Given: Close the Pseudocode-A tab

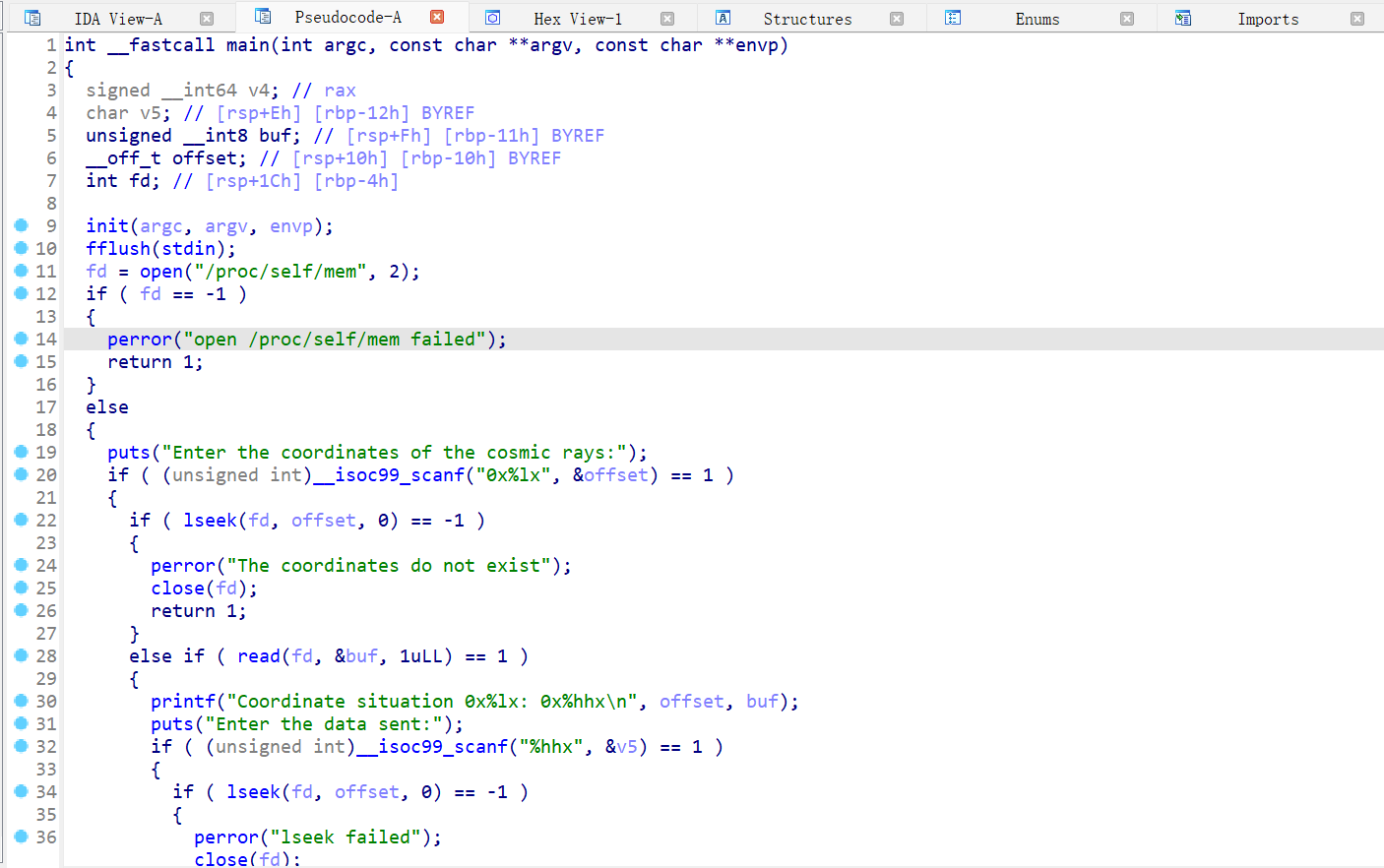Looking at the screenshot, I should click(x=437, y=17).
